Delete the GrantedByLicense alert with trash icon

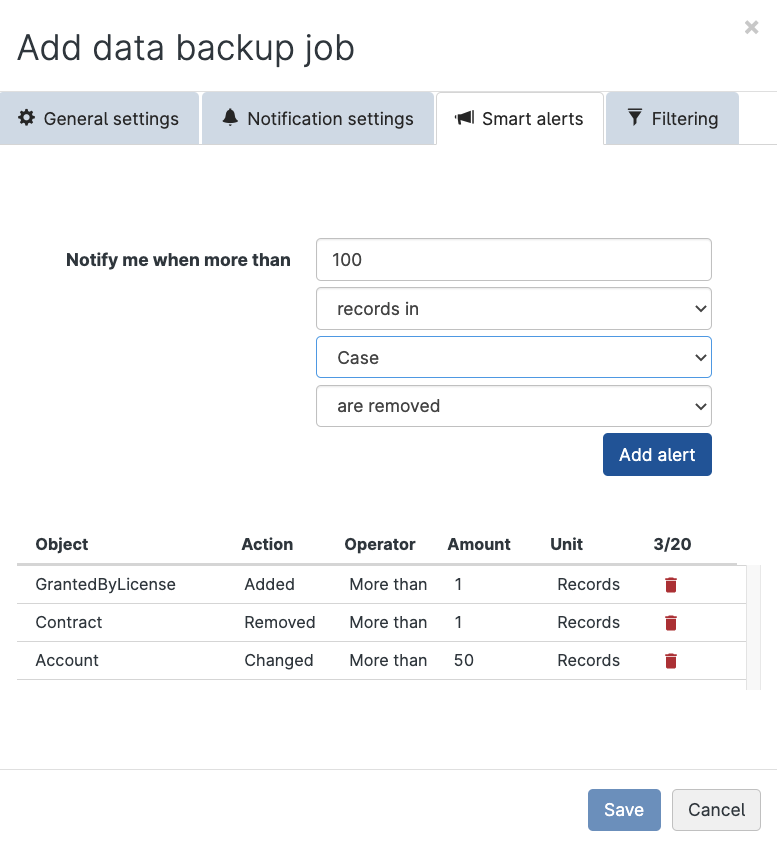[671, 585]
